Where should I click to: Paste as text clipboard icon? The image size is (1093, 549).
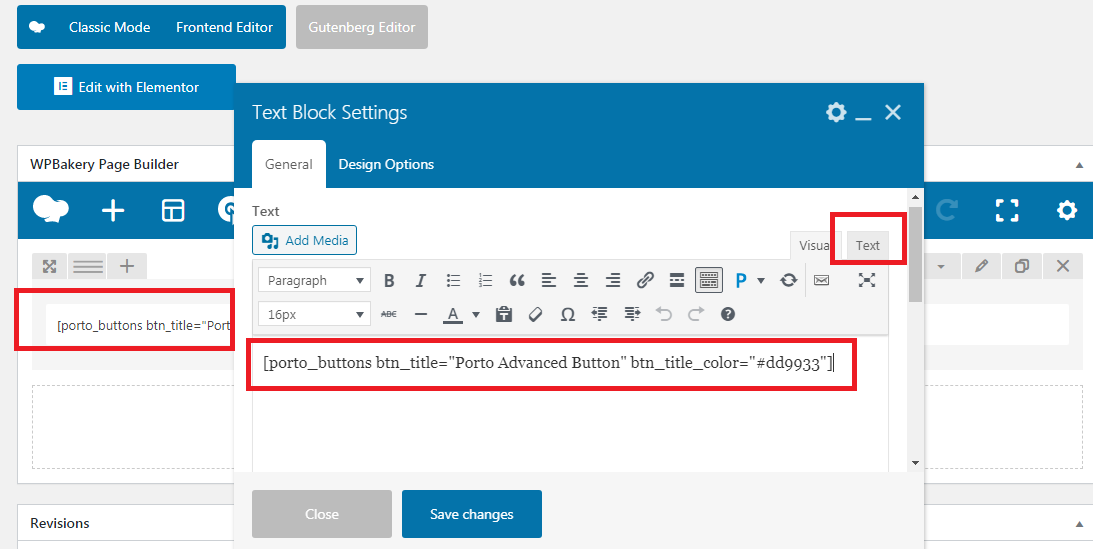(x=503, y=314)
